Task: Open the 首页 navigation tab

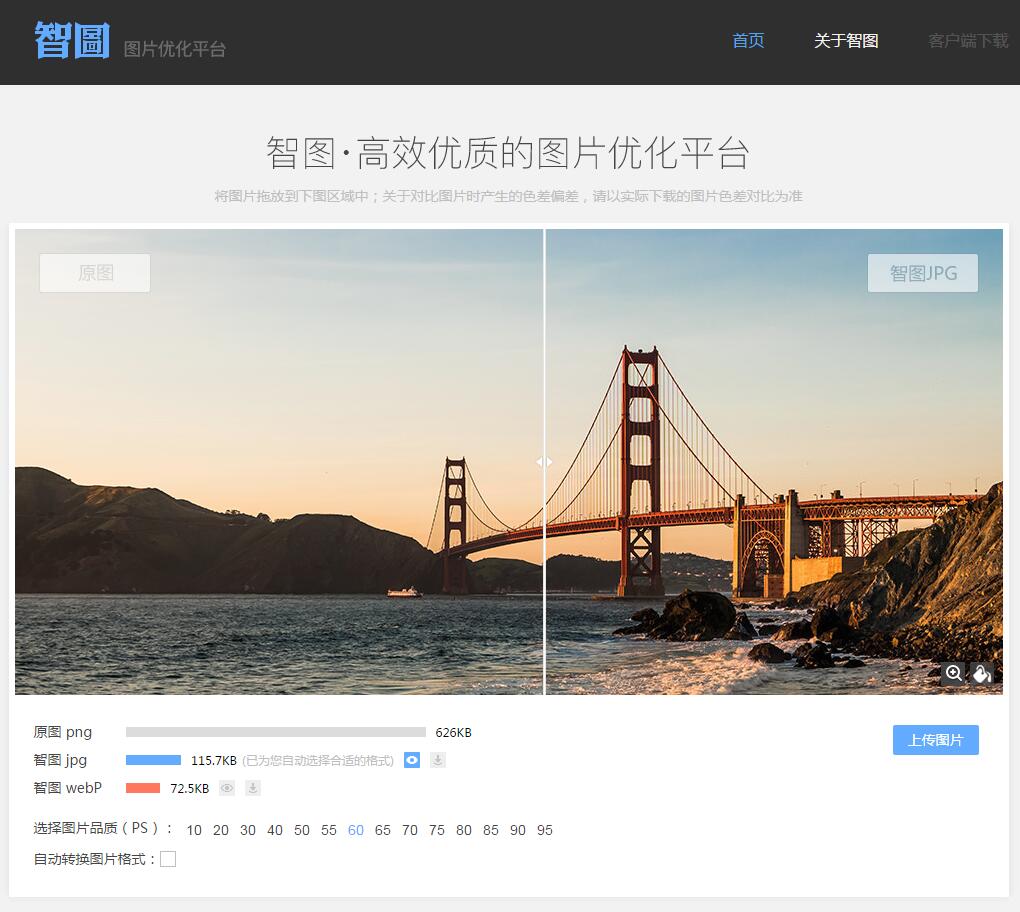Action: 748,41
